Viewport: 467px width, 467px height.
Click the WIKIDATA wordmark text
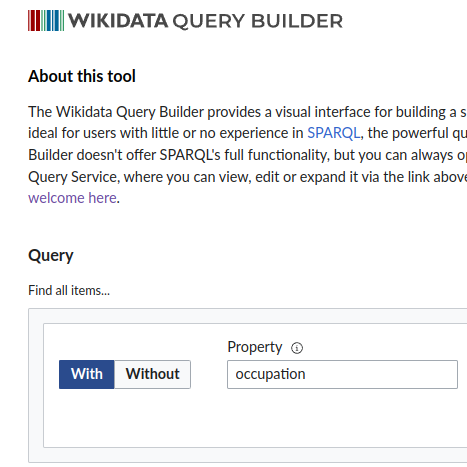tap(118, 21)
